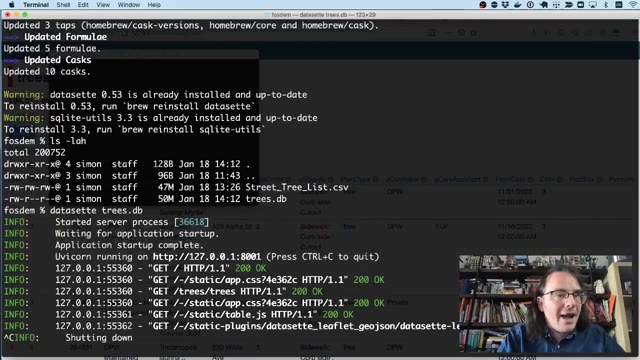Click the 'brew reinstall sqlite-utils' line
The height and width of the screenshot is (360, 640).
point(134,129)
